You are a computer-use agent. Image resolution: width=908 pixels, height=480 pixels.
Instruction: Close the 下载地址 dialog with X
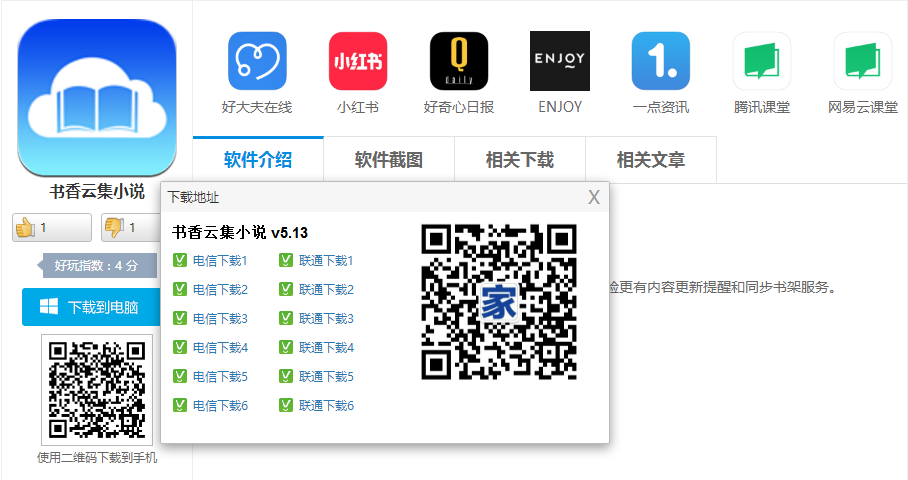click(x=594, y=197)
